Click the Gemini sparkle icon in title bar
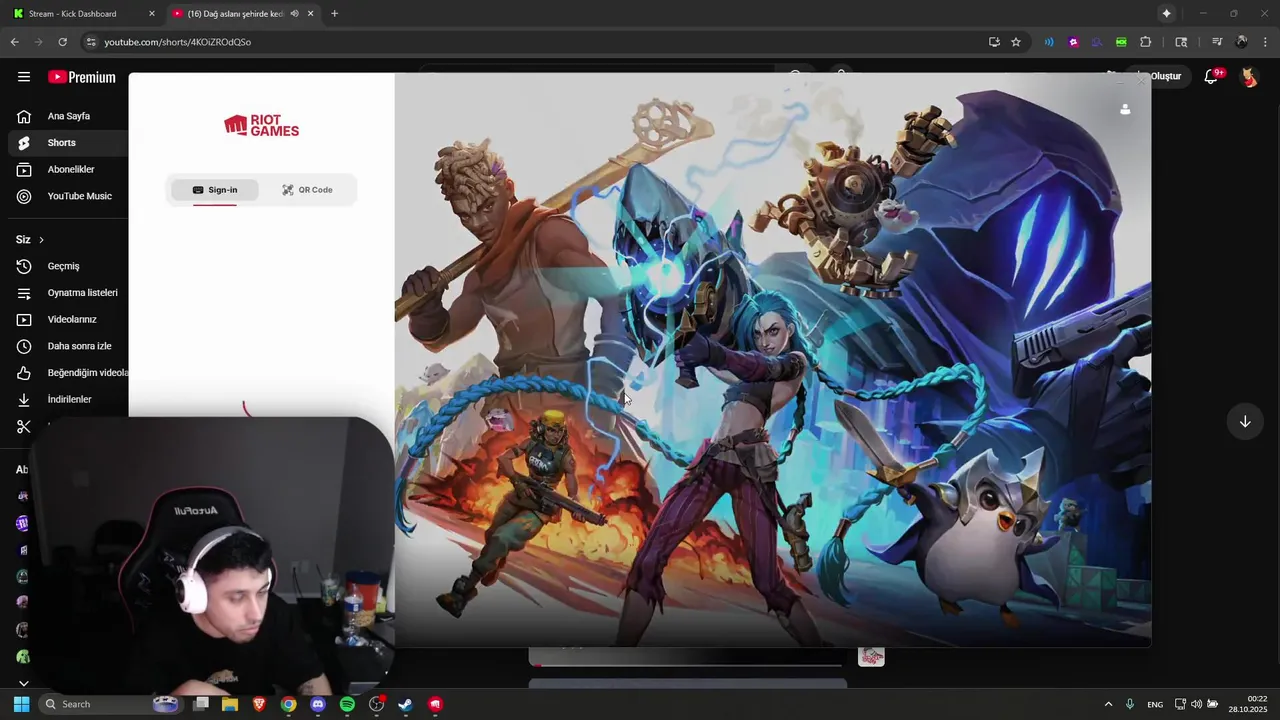Image resolution: width=1280 pixels, height=720 pixels. tap(1166, 14)
